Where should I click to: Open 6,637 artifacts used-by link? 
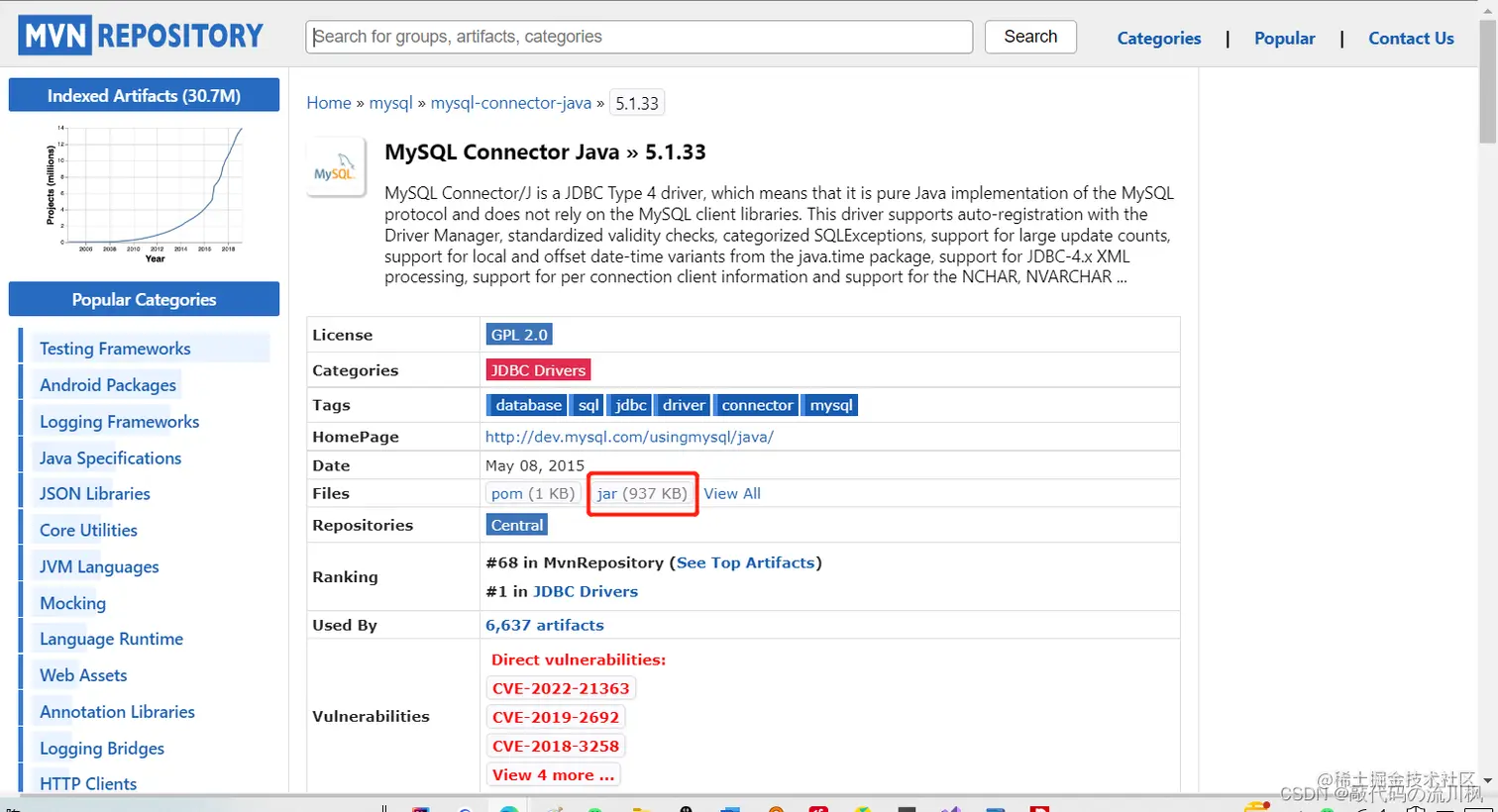click(545, 625)
